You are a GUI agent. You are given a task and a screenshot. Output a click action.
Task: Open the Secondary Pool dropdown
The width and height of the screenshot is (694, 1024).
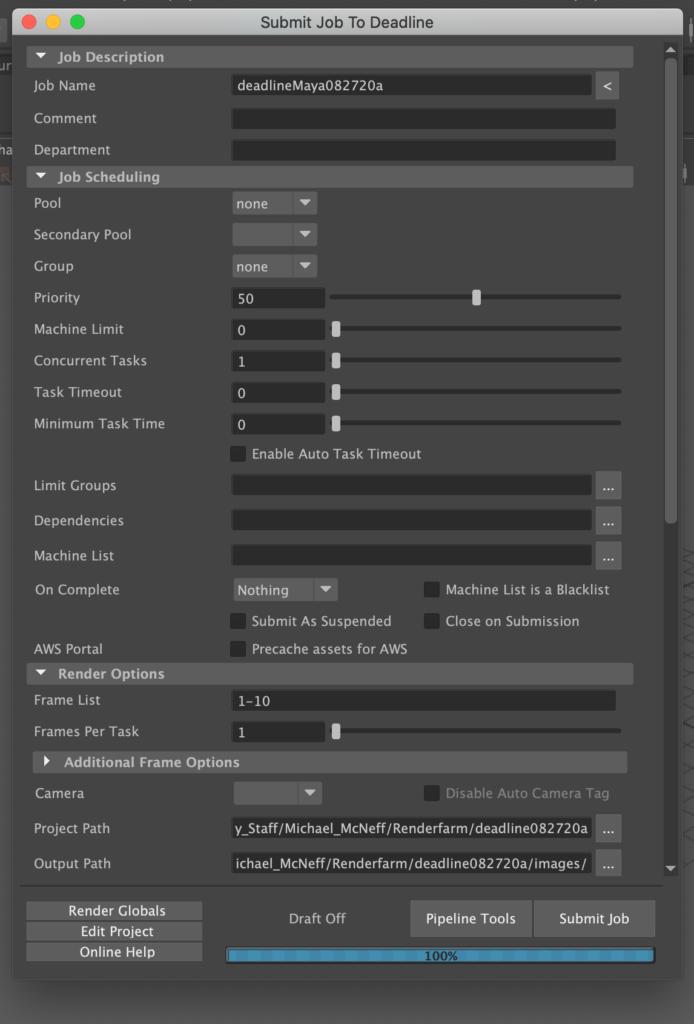click(x=275, y=234)
